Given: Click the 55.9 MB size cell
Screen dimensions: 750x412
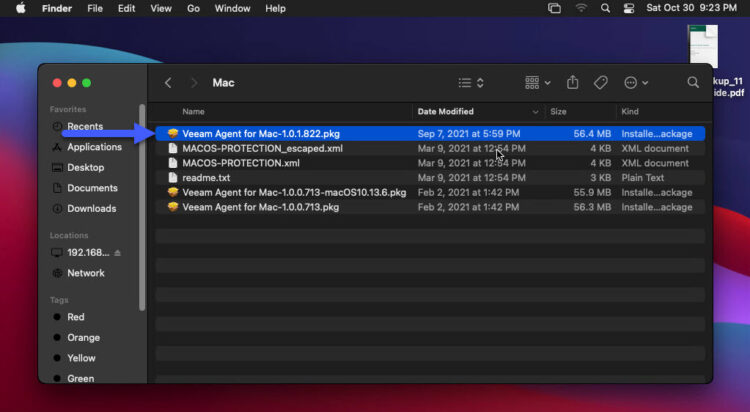Looking at the screenshot, I should coord(592,192).
